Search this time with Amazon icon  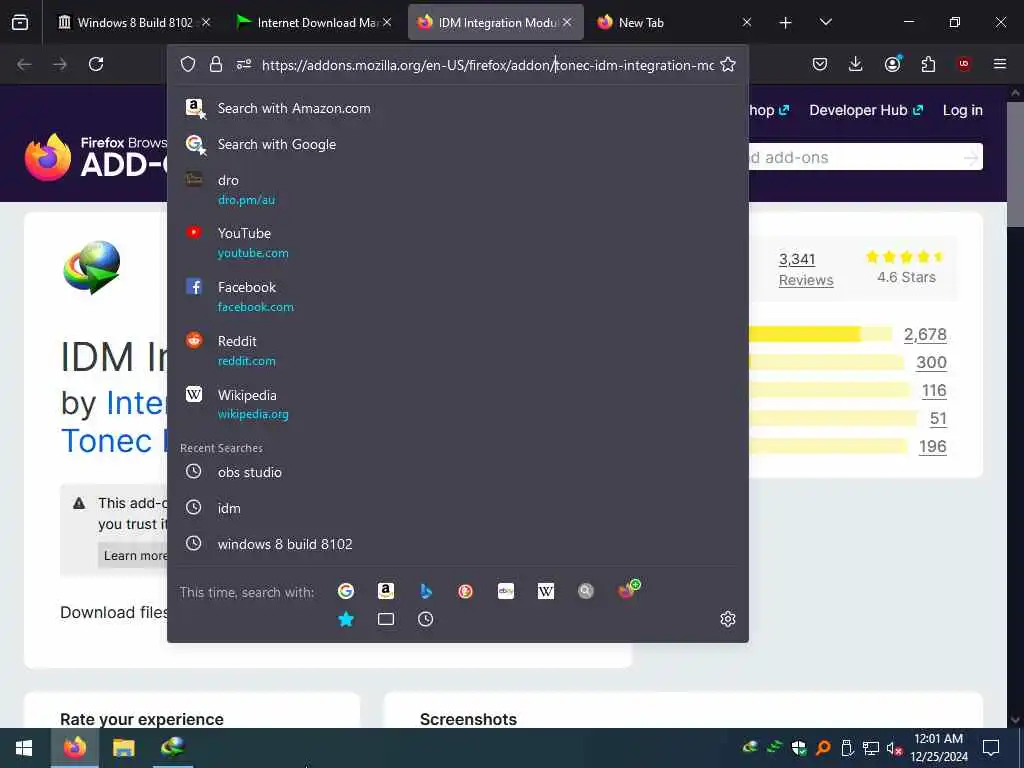(x=386, y=591)
